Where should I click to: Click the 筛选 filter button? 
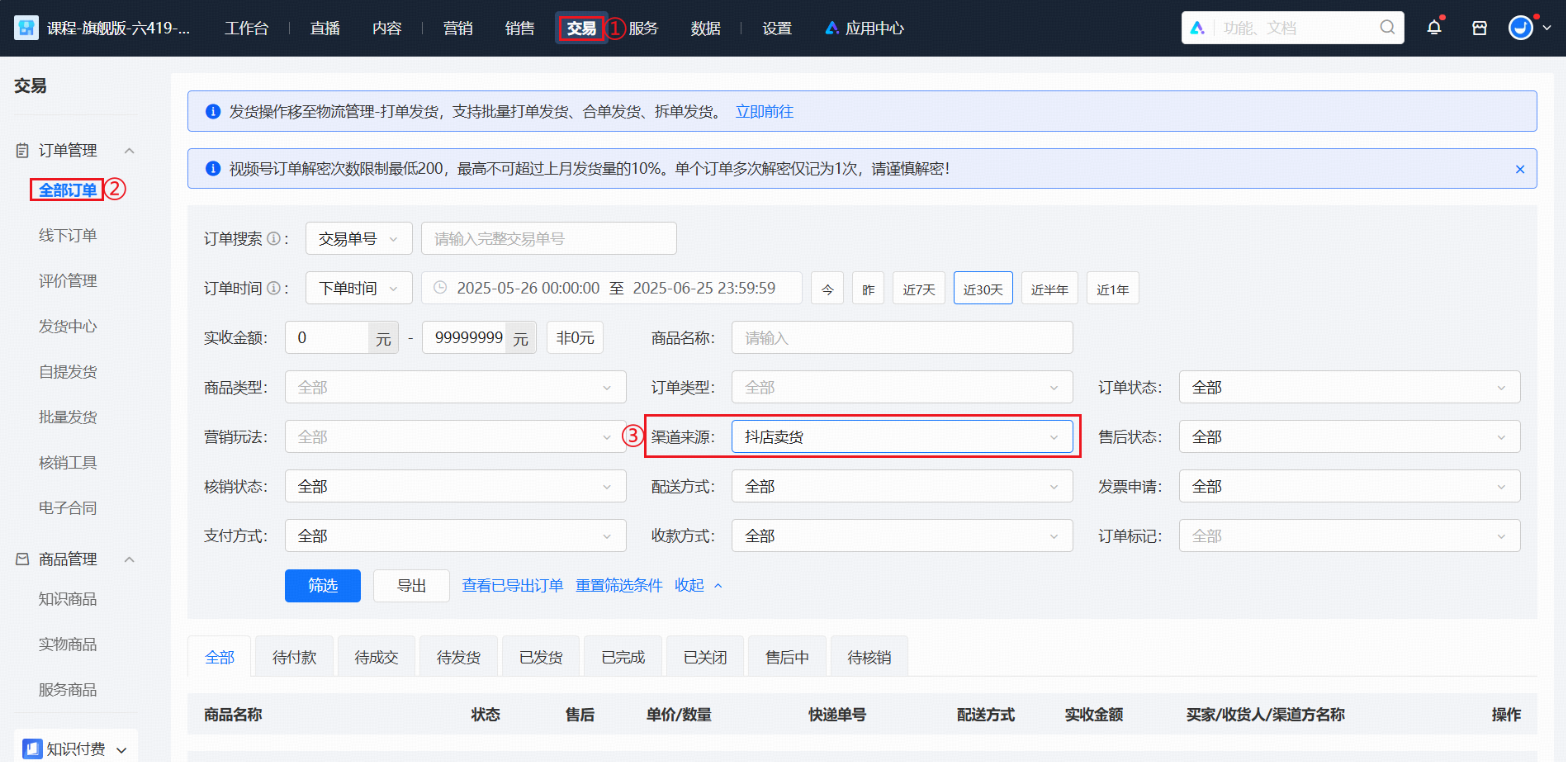tap(322, 585)
